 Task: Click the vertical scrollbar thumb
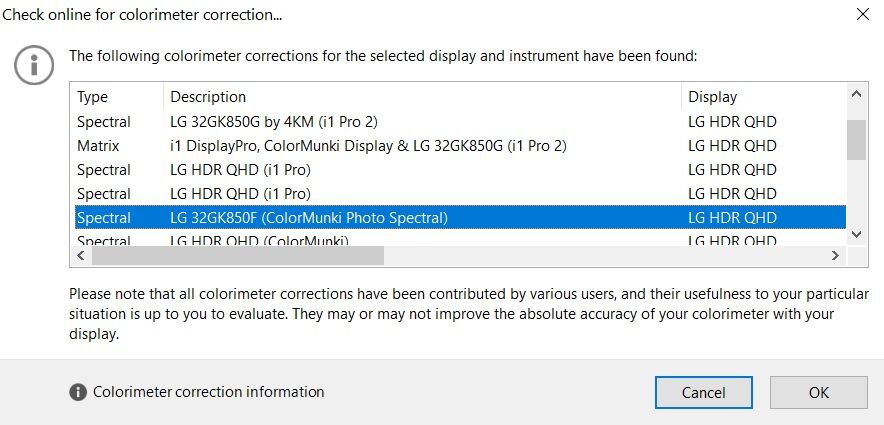[x=856, y=139]
